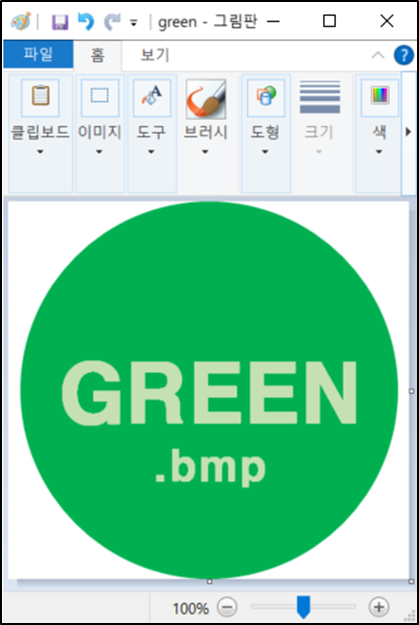
Task: Maximize the Paint window
Action: click(329, 21)
